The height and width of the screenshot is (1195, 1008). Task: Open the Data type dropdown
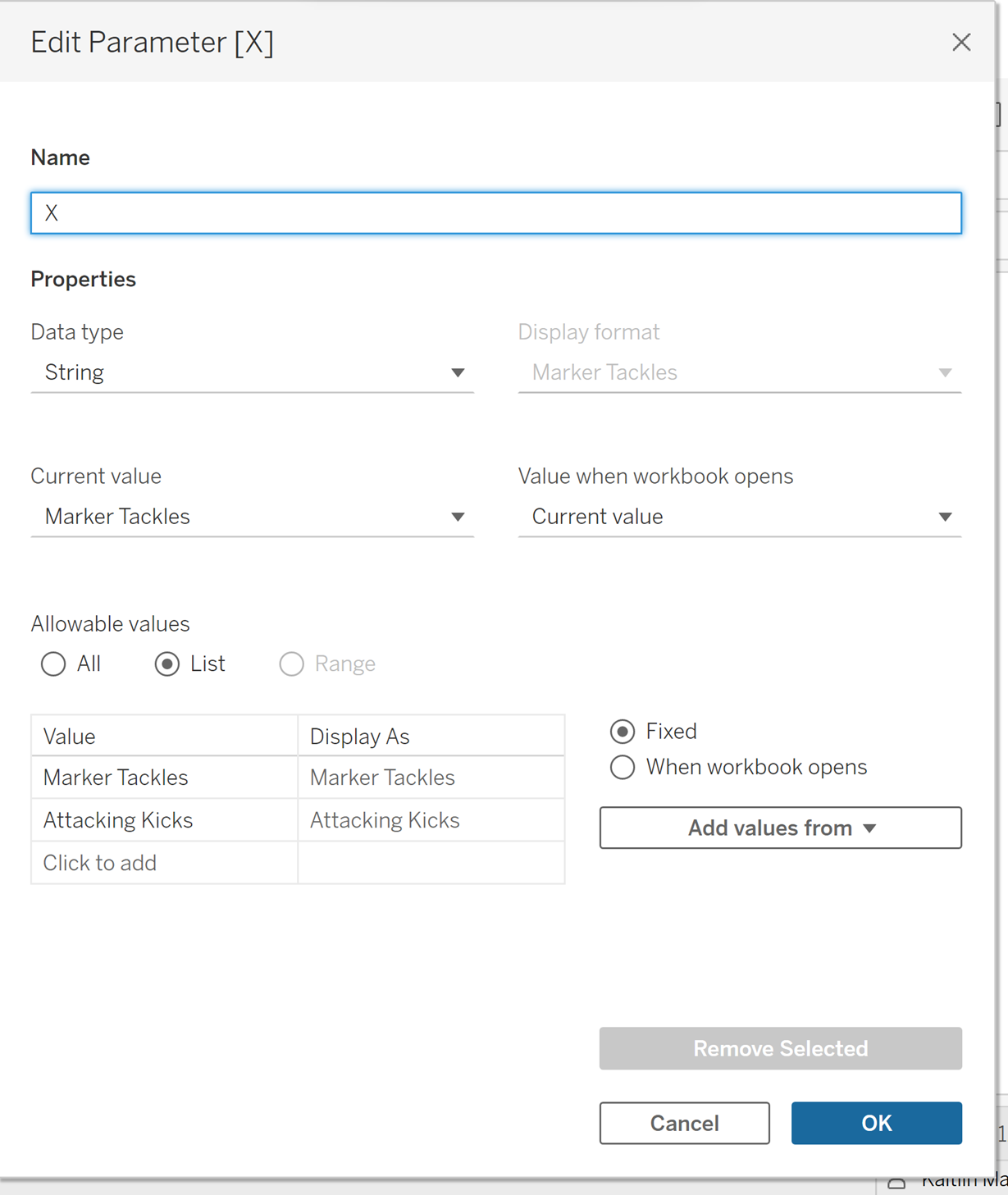(x=251, y=373)
